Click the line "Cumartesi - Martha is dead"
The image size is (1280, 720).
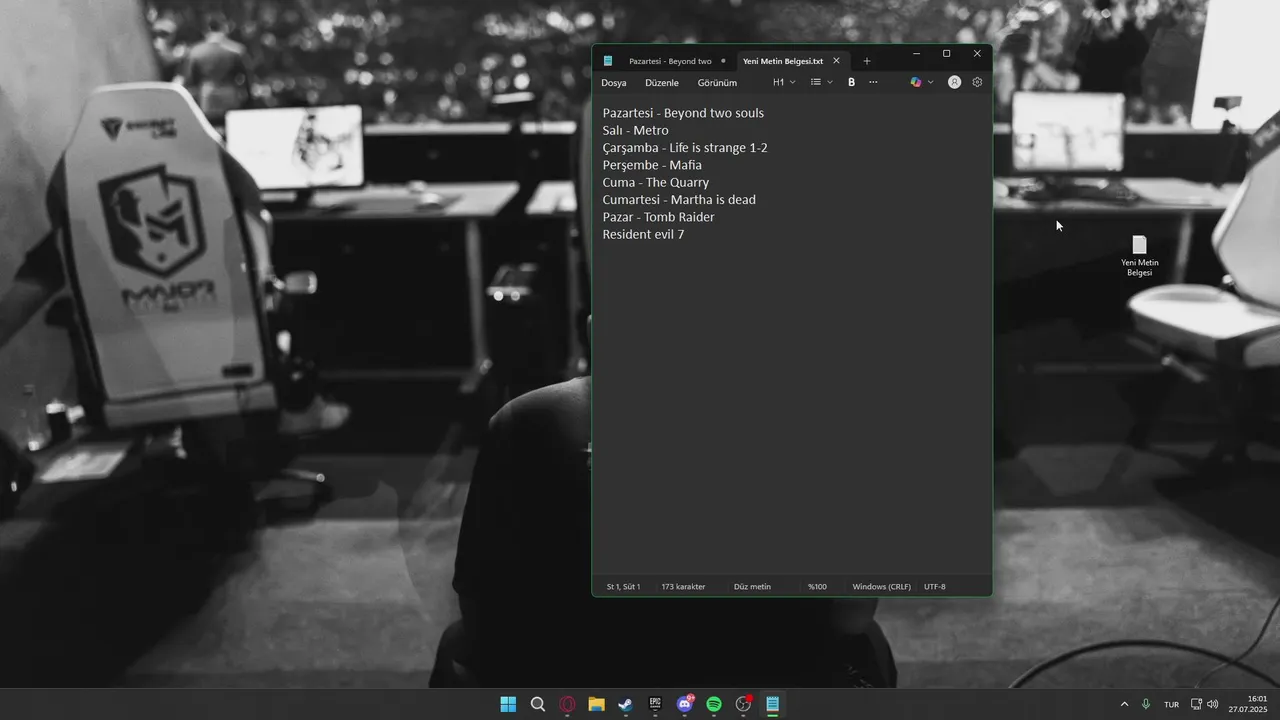[x=679, y=200]
